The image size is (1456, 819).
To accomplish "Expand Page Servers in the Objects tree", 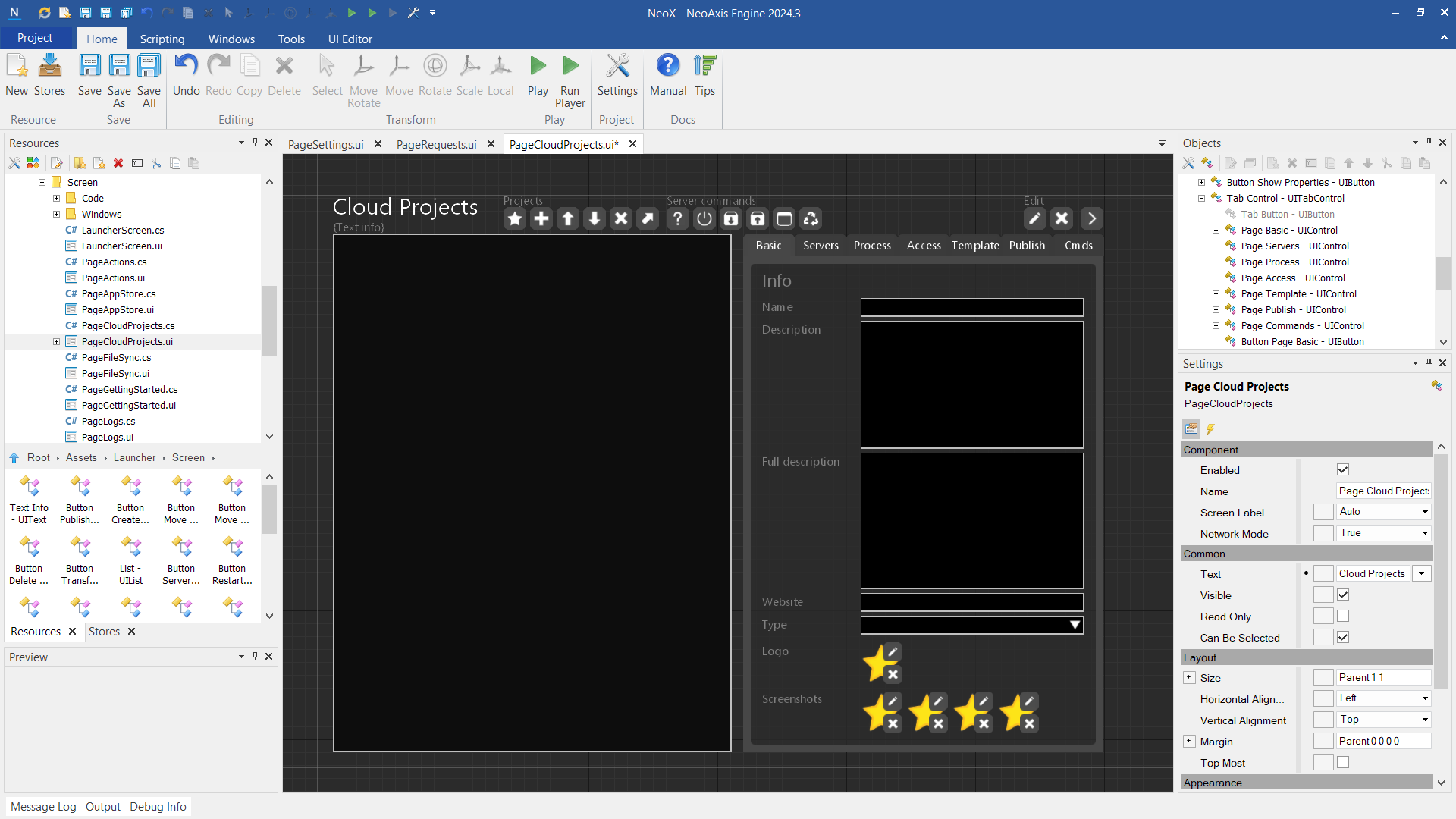I will point(1216,246).
